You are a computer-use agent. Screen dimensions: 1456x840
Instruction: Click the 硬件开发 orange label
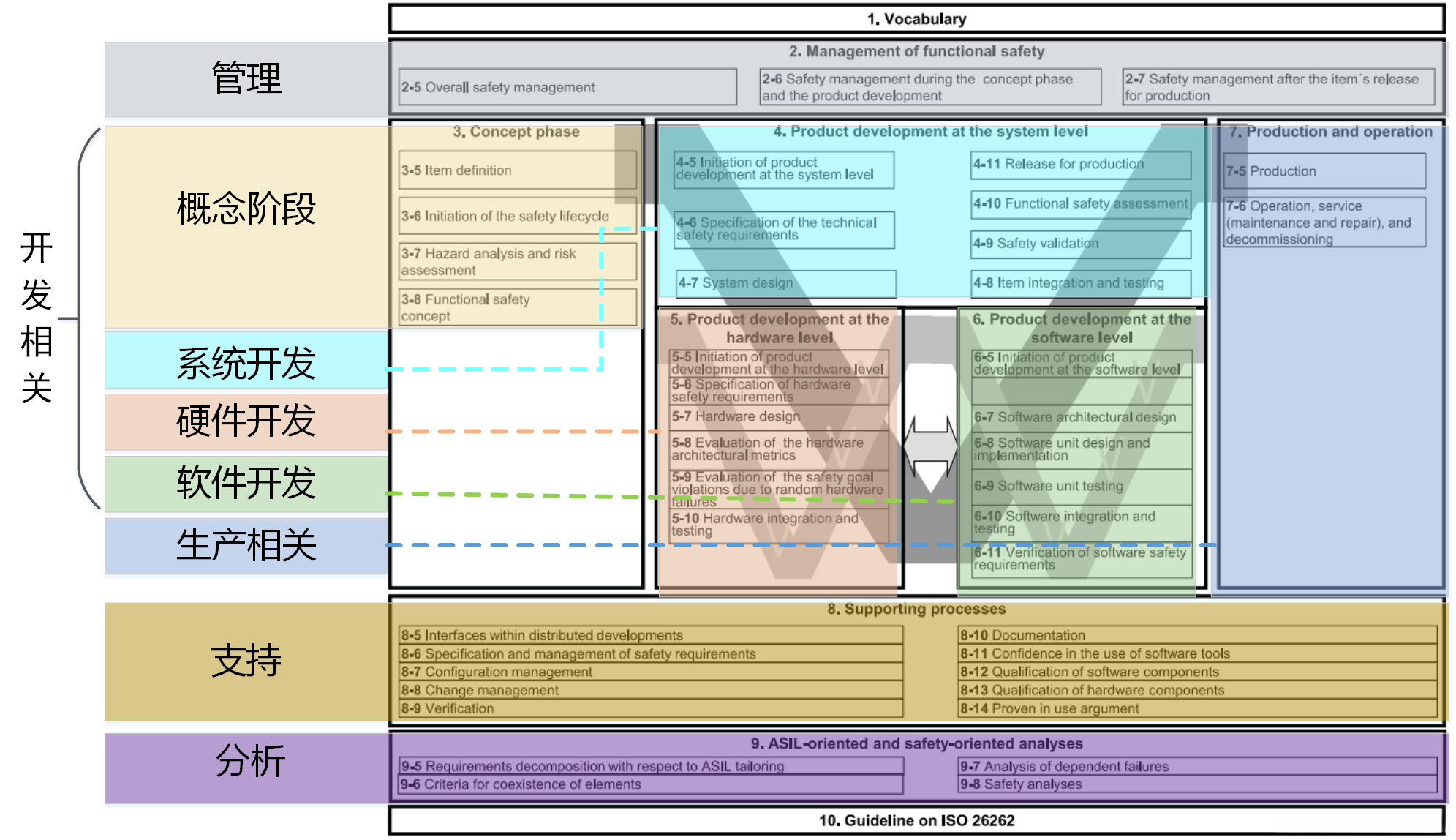(246, 422)
